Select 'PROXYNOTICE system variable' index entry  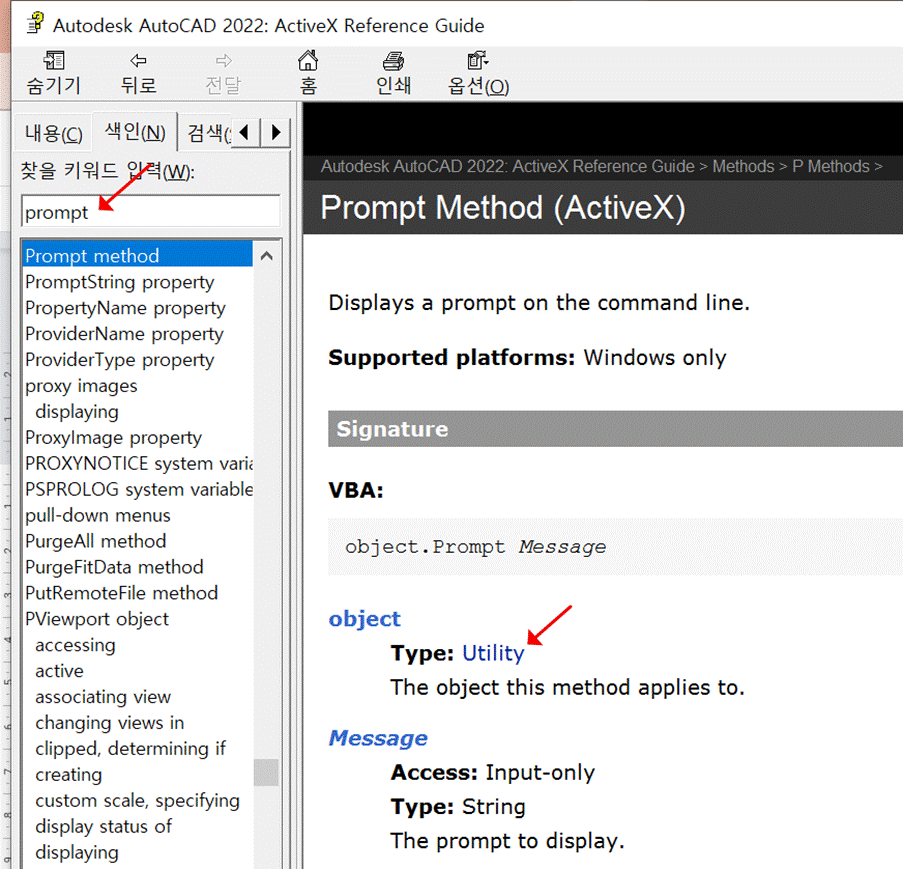[138, 463]
